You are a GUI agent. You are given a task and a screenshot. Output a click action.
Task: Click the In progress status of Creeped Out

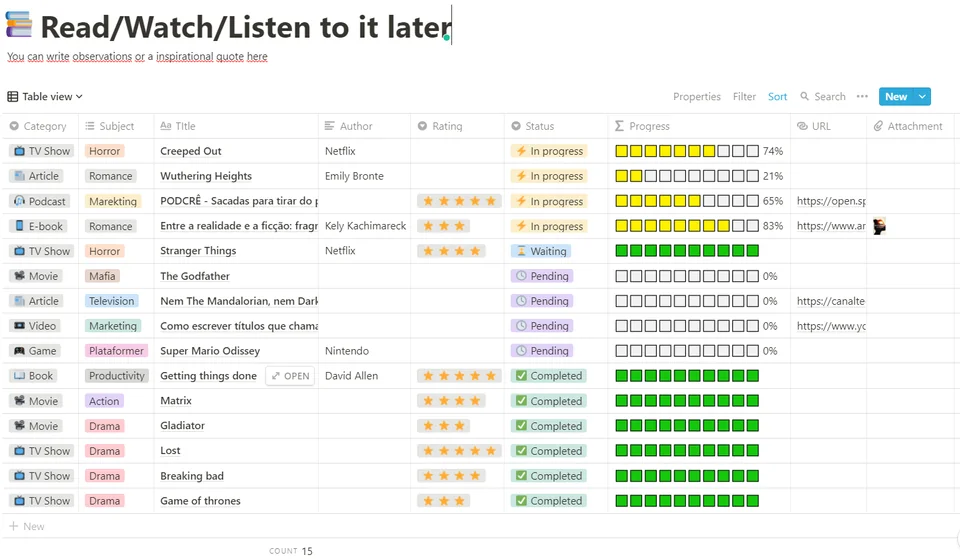(x=549, y=151)
